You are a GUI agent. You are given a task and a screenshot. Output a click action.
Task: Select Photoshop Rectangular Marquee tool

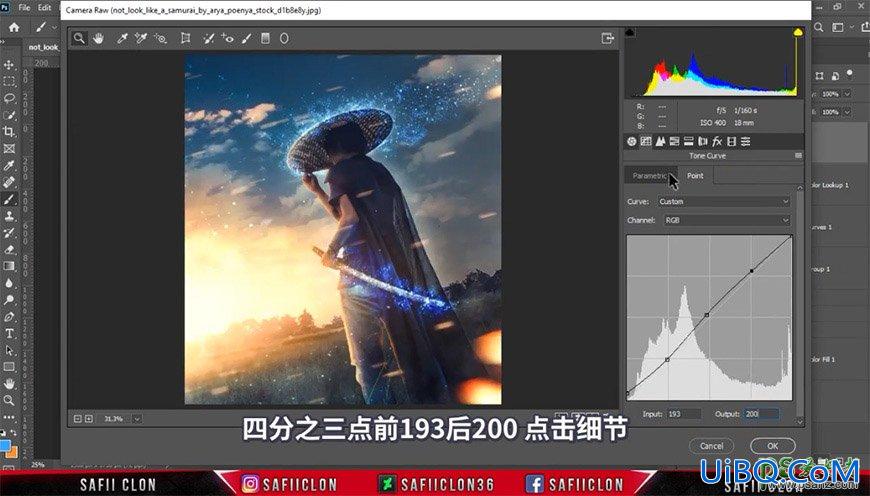coord(9,82)
